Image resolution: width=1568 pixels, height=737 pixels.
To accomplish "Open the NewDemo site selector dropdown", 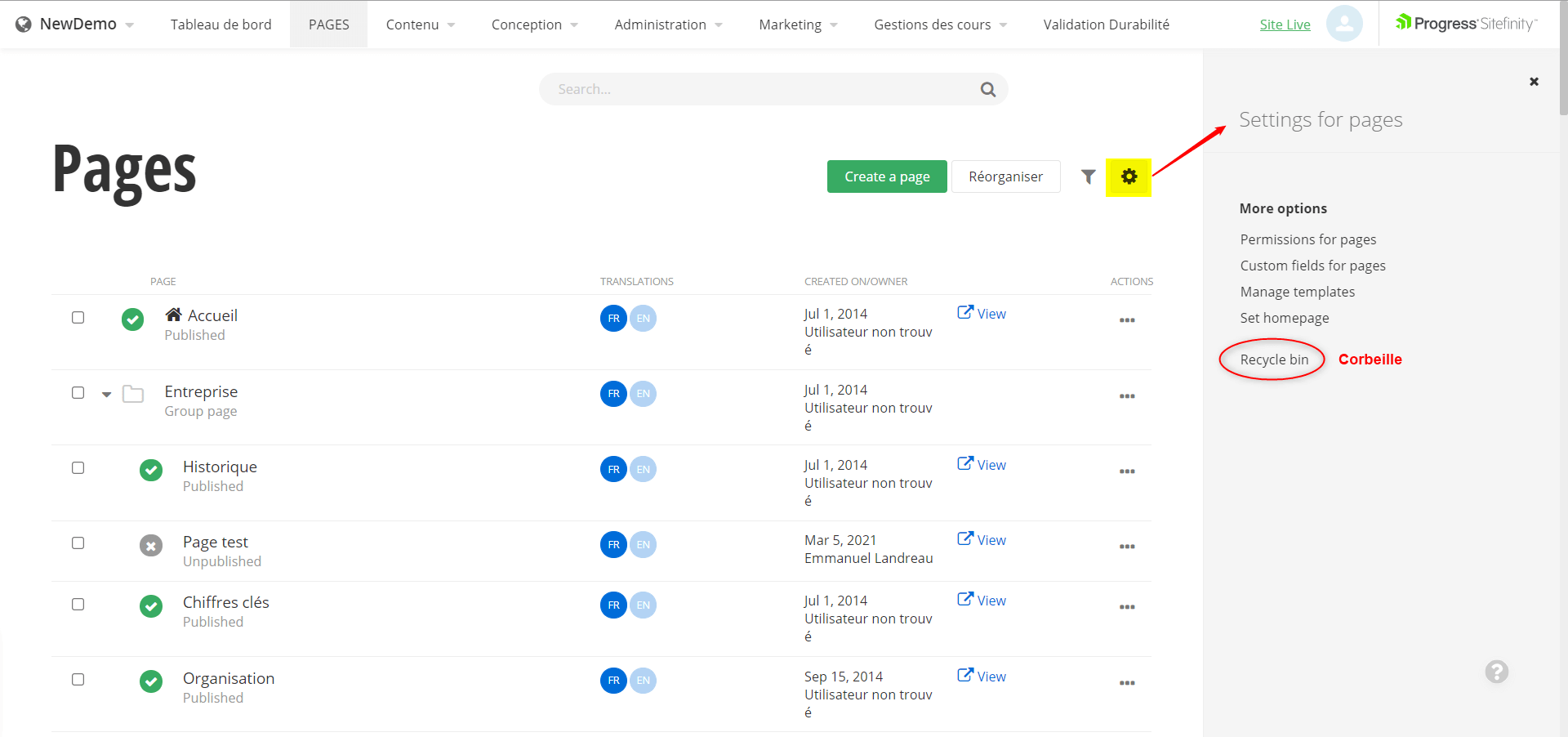I will point(75,25).
